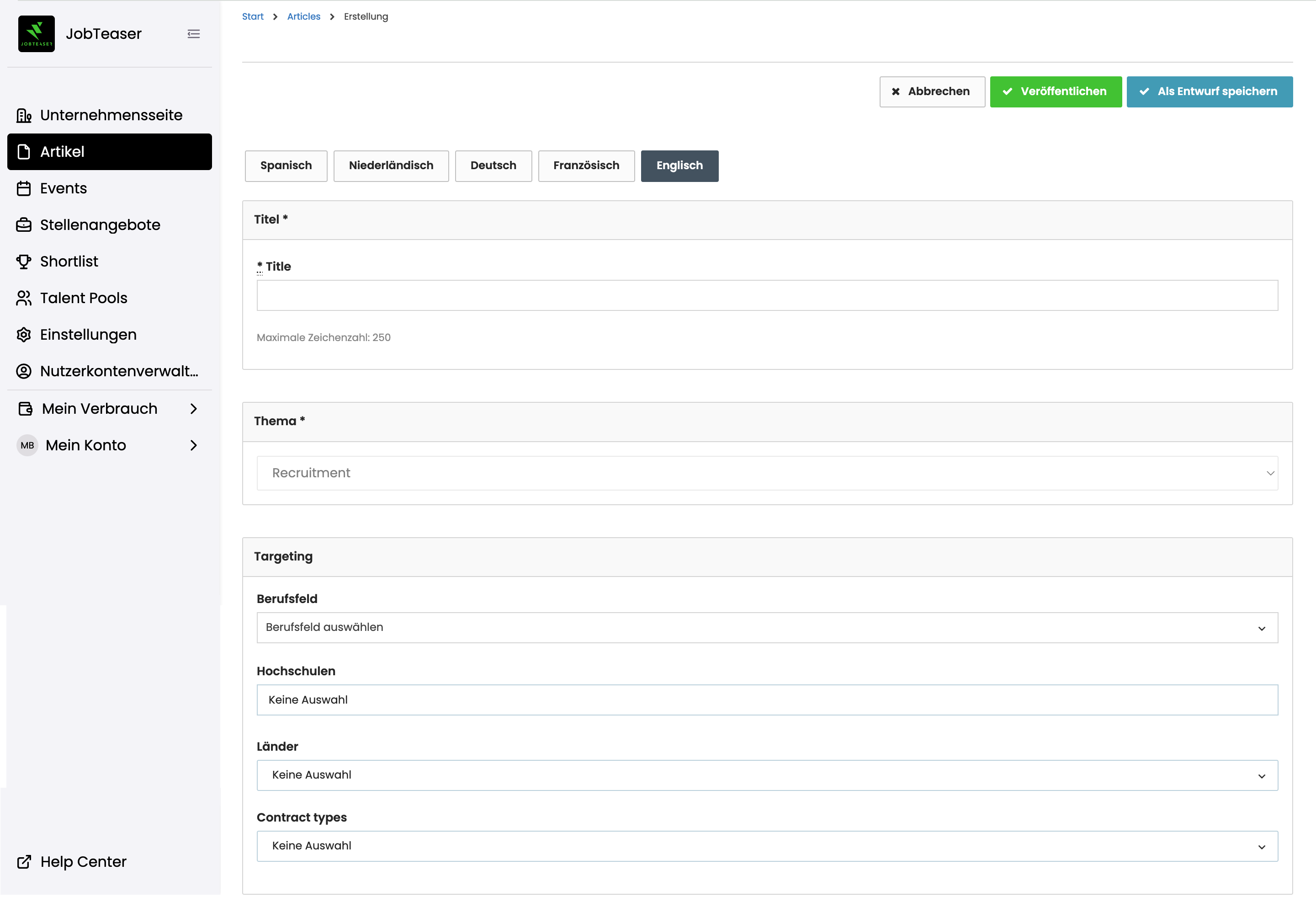Click into the Title input field
The image size is (1316, 897).
point(767,295)
